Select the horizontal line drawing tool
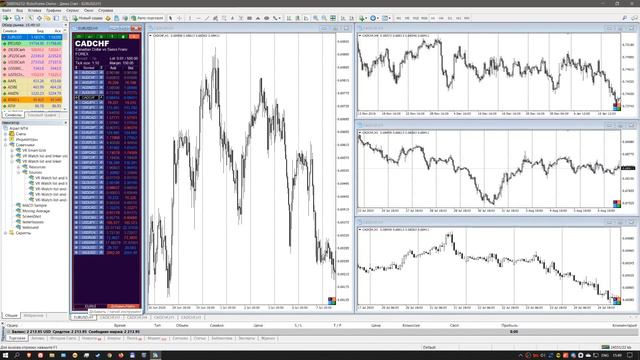Image resolution: width=640 pixels, height=360 pixels. [198, 18]
